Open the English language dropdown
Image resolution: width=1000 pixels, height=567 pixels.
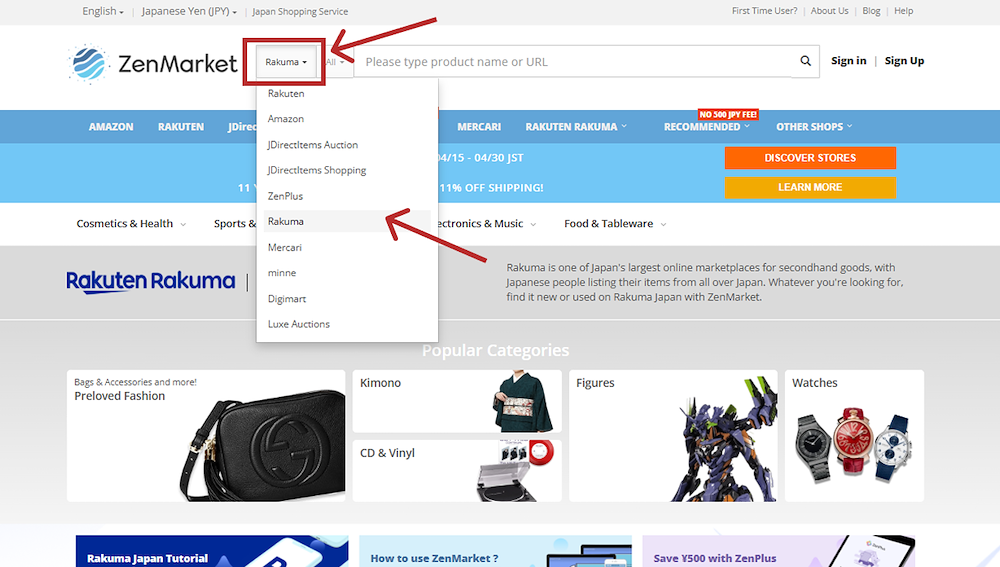103,11
